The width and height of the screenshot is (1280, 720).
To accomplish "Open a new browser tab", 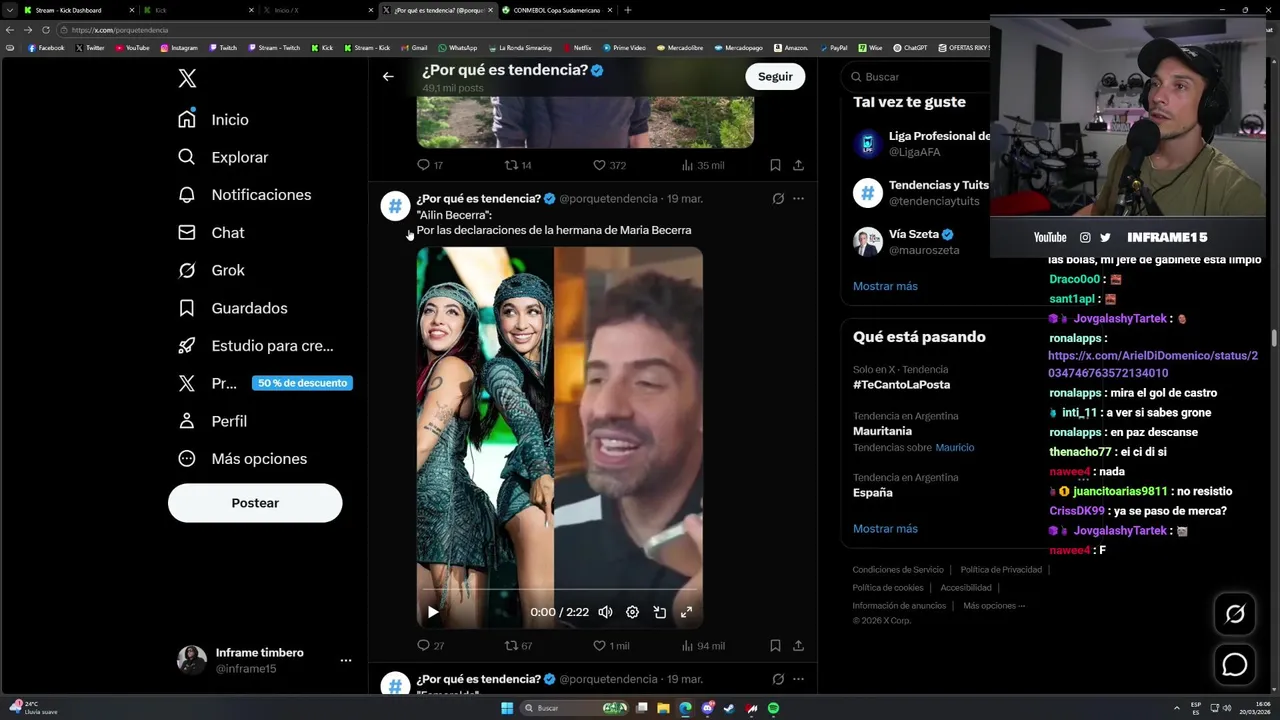I will (628, 10).
